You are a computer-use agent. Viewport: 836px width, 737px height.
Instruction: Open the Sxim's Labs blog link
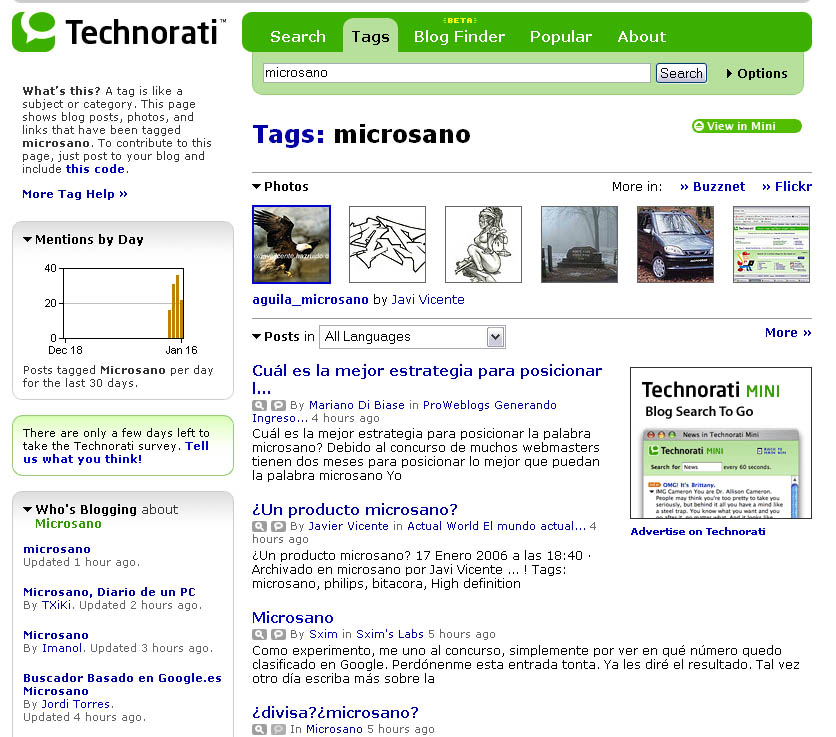tap(390, 634)
